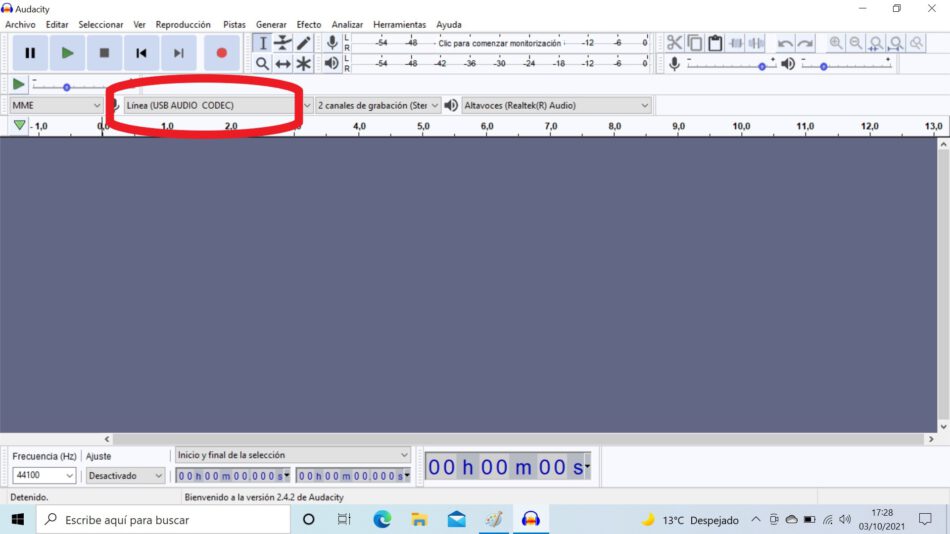950x534 pixels.
Task: Click the recording meter to start monitoring
Action: (x=500, y=43)
